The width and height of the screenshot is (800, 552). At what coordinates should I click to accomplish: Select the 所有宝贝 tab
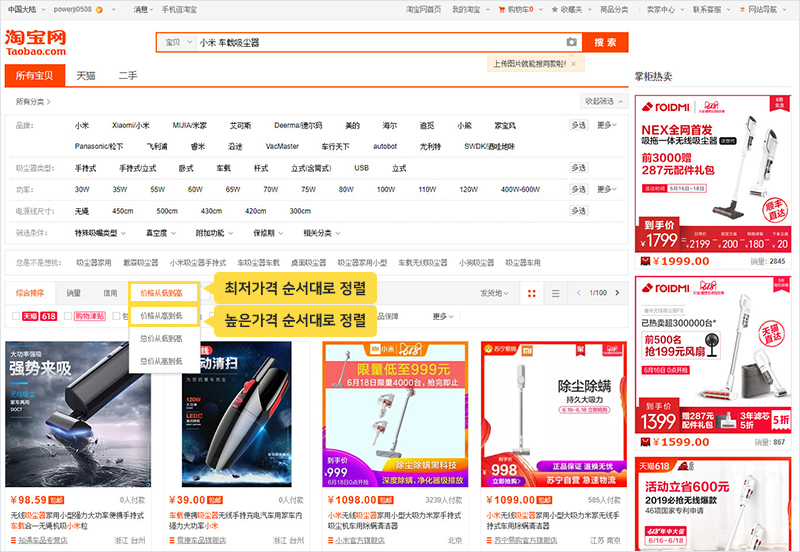point(35,76)
